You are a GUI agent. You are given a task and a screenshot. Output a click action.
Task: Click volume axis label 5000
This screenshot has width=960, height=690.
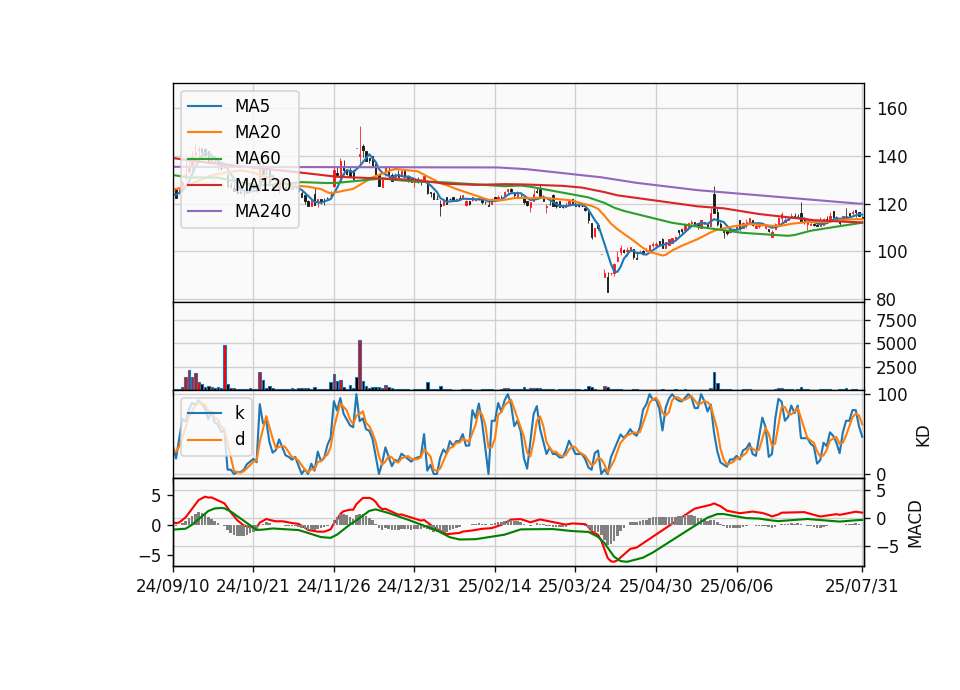pyautogui.click(x=896, y=344)
